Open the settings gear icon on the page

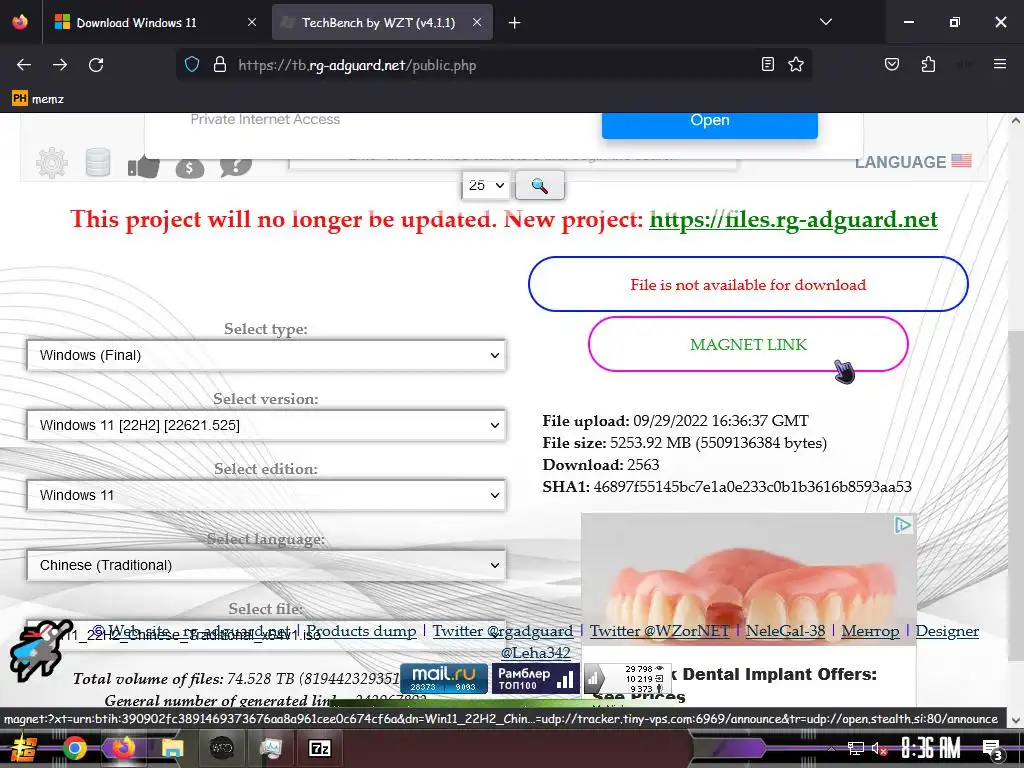(x=52, y=163)
